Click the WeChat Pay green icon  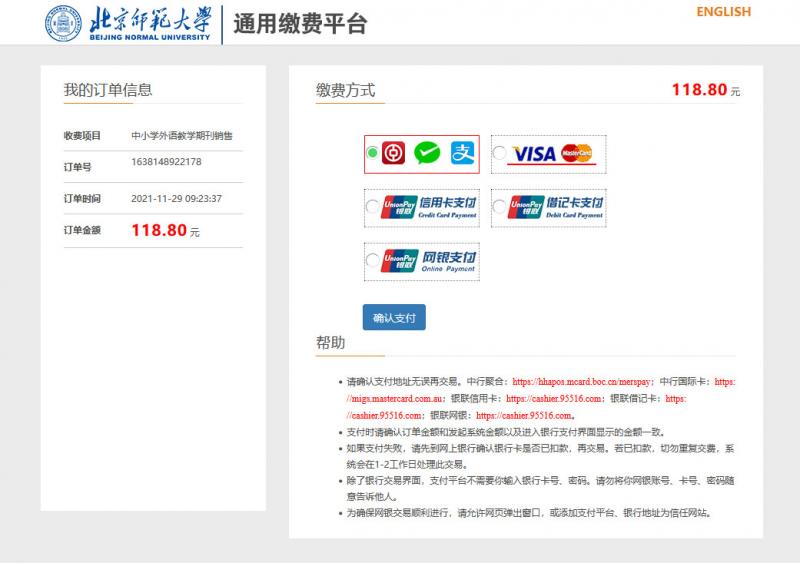click(427, 153)
